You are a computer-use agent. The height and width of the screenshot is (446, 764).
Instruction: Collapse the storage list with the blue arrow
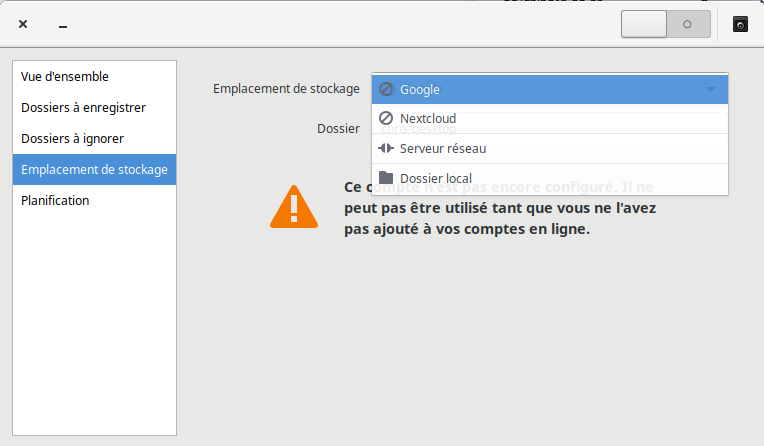(x=711, y=89)
